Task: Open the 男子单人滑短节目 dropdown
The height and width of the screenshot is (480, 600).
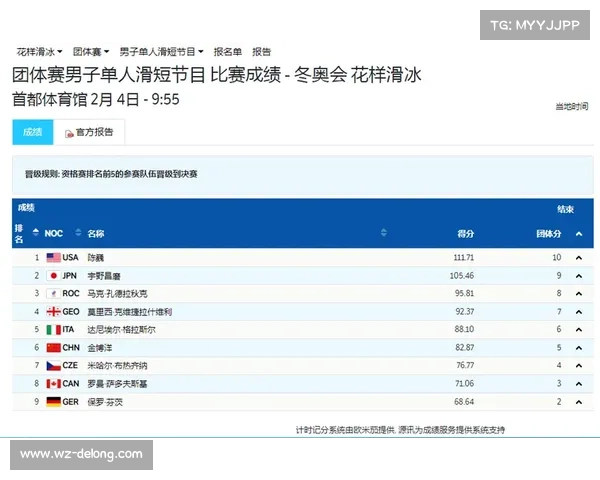Action: click(x=161, y=52)
